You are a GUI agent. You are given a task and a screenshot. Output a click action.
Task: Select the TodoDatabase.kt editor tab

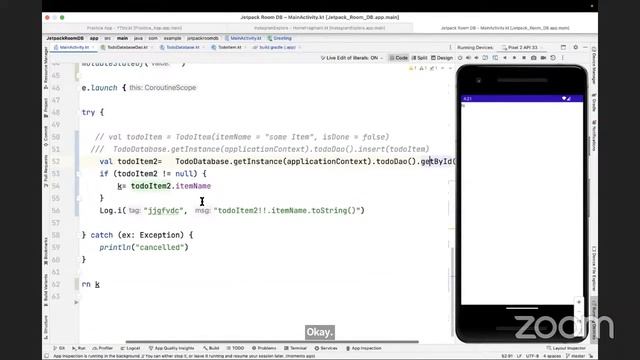coord(182,47)
